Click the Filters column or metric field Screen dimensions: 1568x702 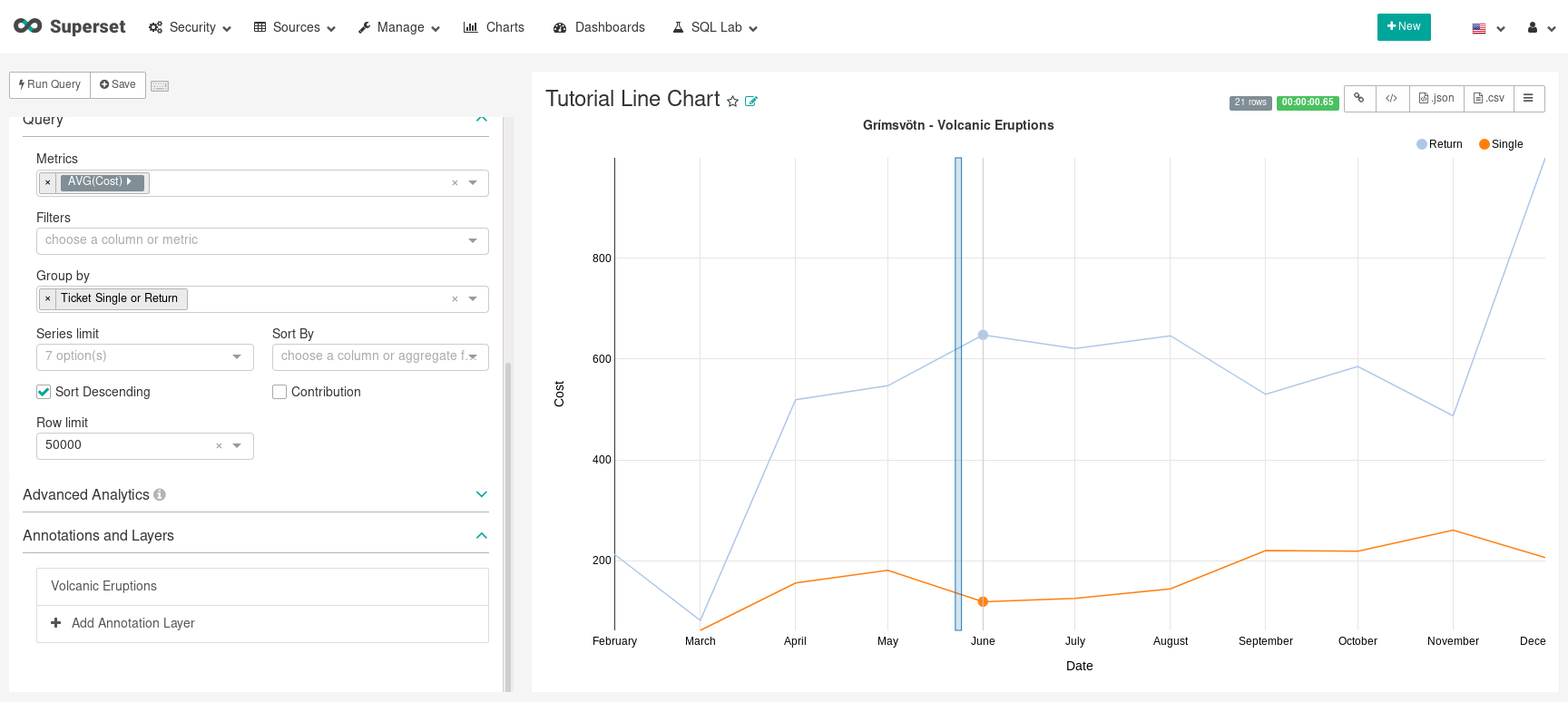pyautogui.click(x=252, y=240)
